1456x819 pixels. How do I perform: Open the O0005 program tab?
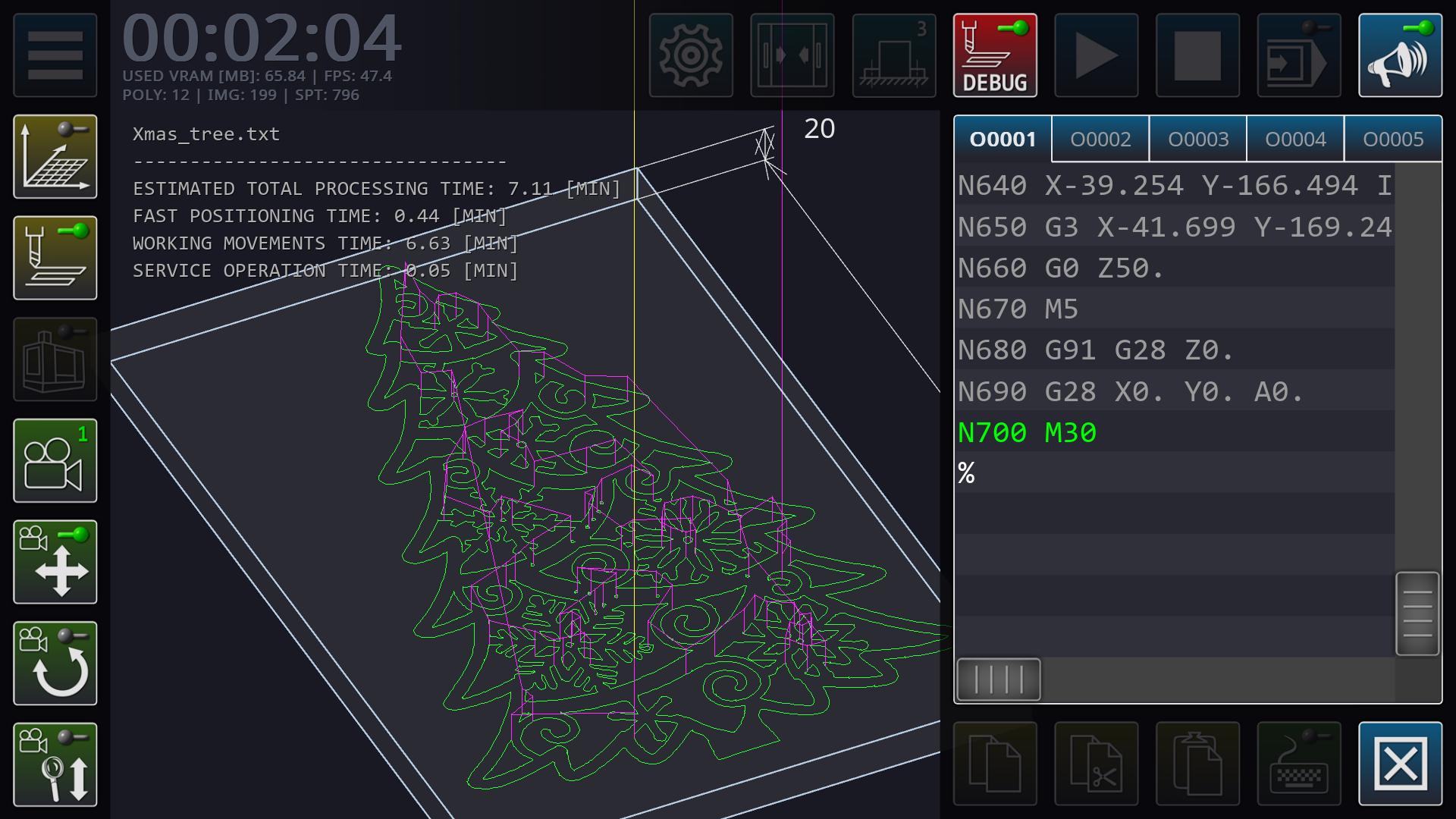(1394, 139)
